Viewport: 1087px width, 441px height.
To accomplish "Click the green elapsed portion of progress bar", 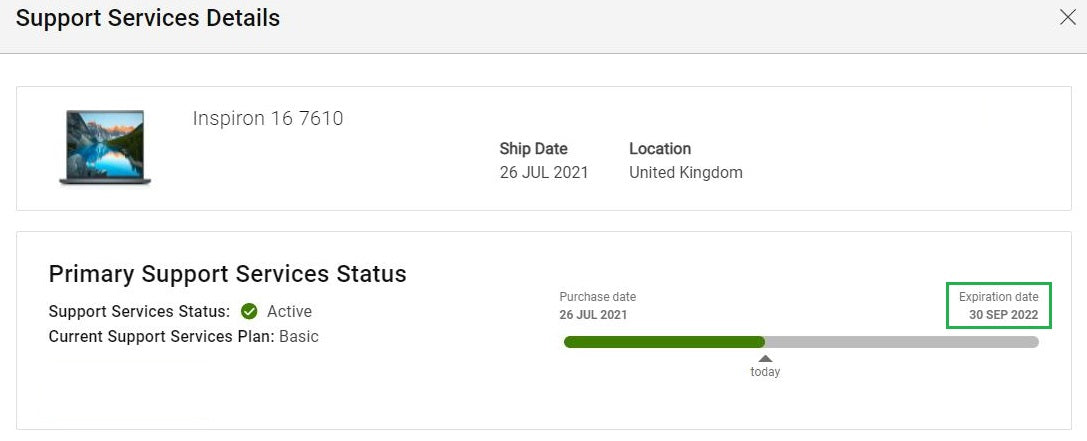I will pyautogui.click(x=664, y=342).
